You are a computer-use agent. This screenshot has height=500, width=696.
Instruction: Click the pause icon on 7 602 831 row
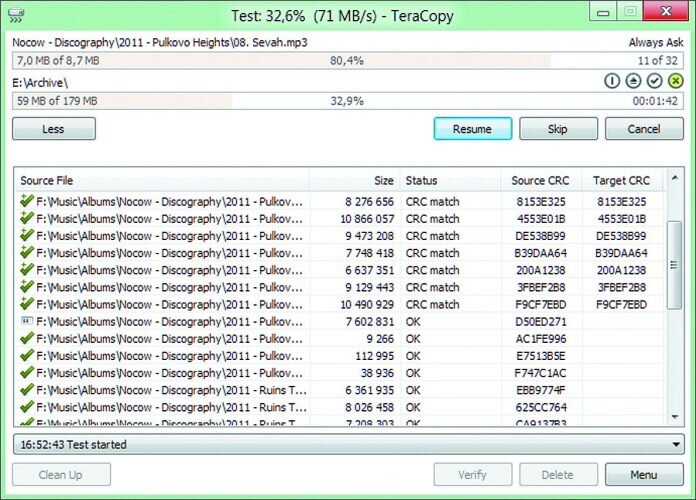click(27, 321)
